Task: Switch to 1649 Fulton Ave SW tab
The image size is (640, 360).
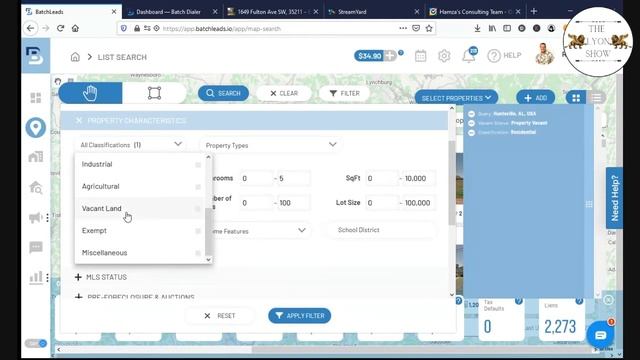Action: click(273, 12)
